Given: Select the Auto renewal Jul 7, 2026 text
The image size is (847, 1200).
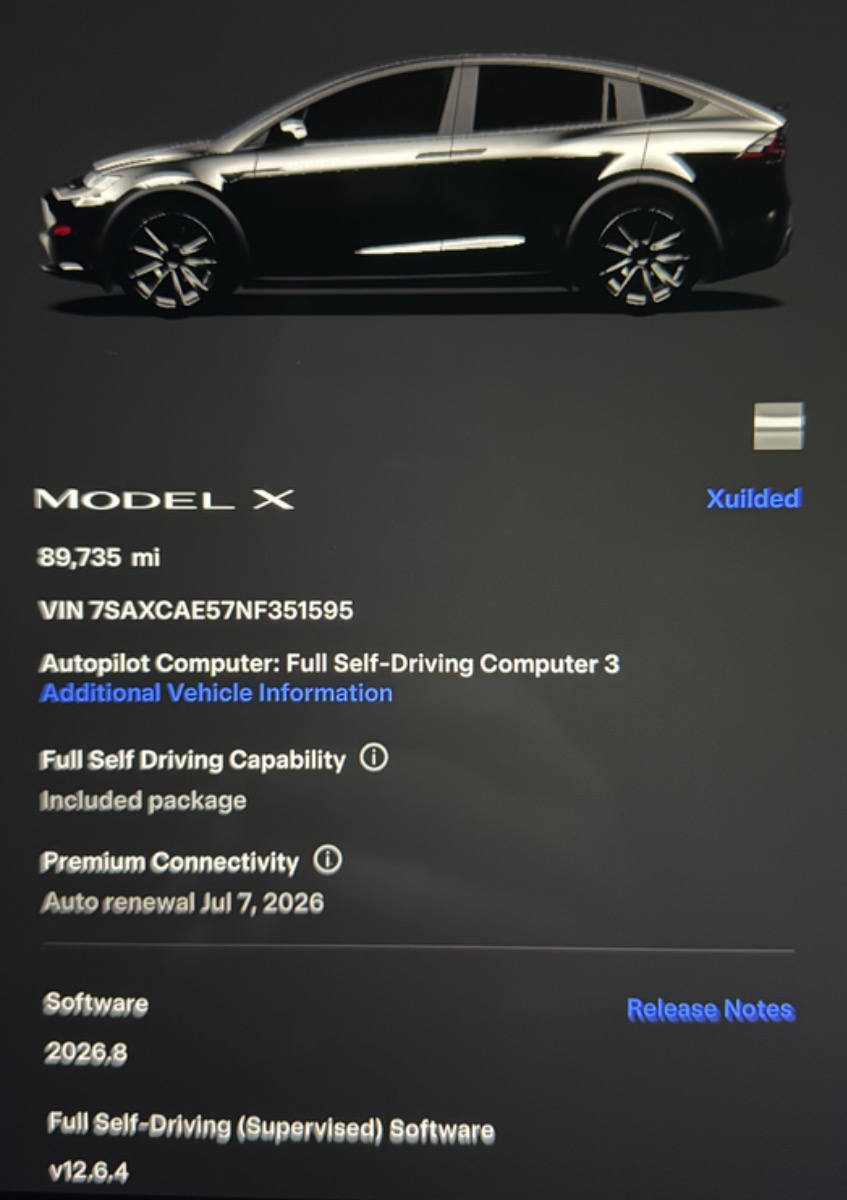Looking at the screenshot, I should [x=182, y=903].
